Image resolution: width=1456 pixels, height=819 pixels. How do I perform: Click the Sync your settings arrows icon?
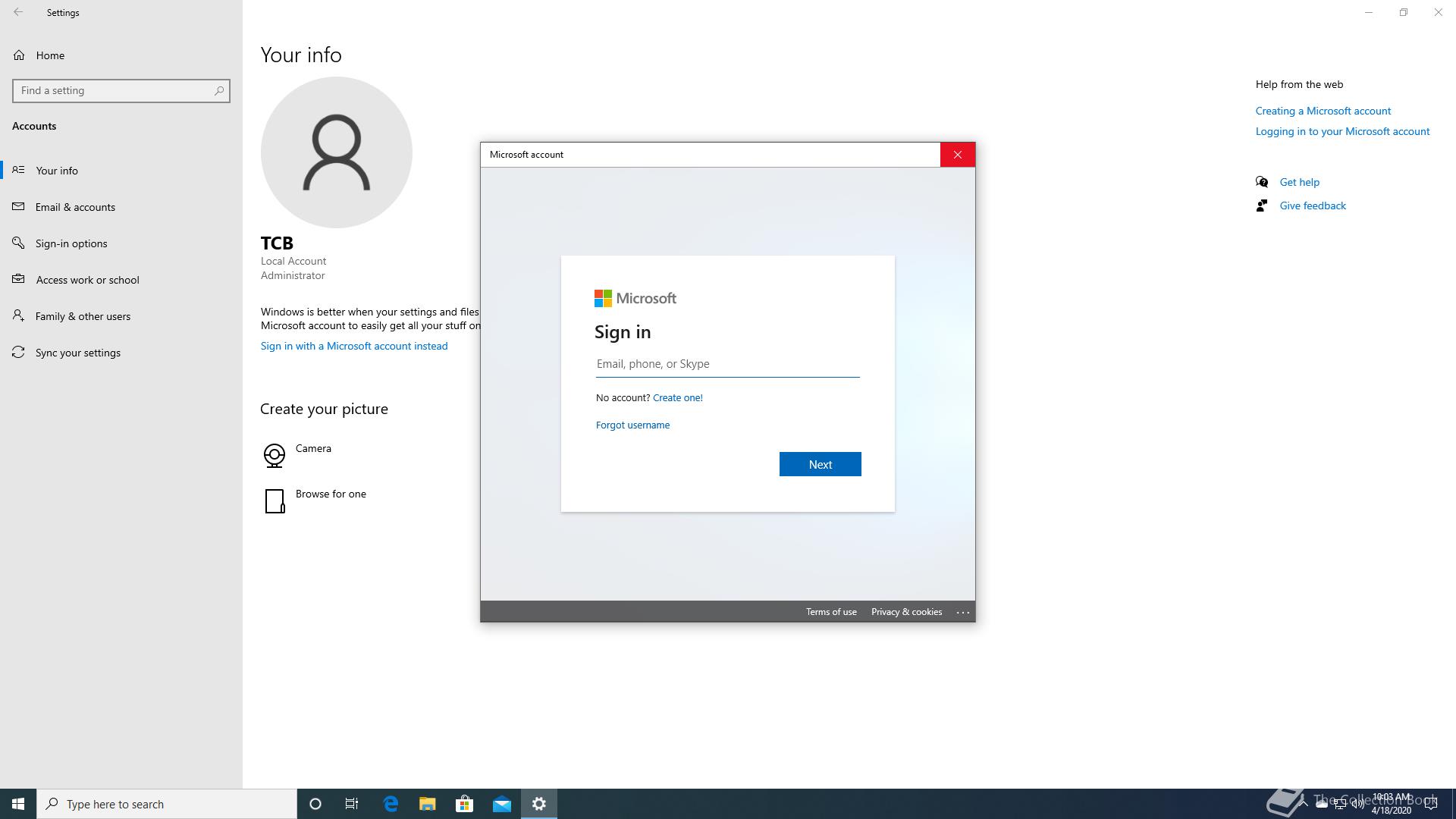19,352
